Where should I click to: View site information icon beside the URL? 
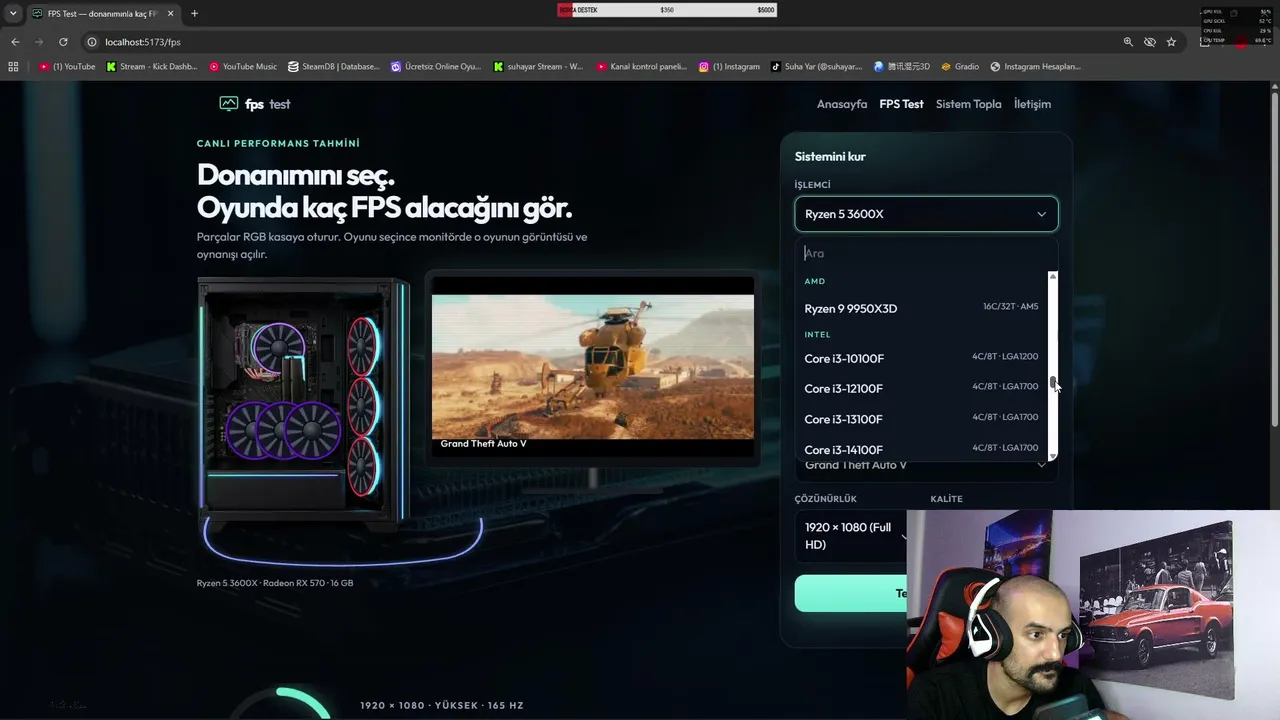tap(92, 42)
